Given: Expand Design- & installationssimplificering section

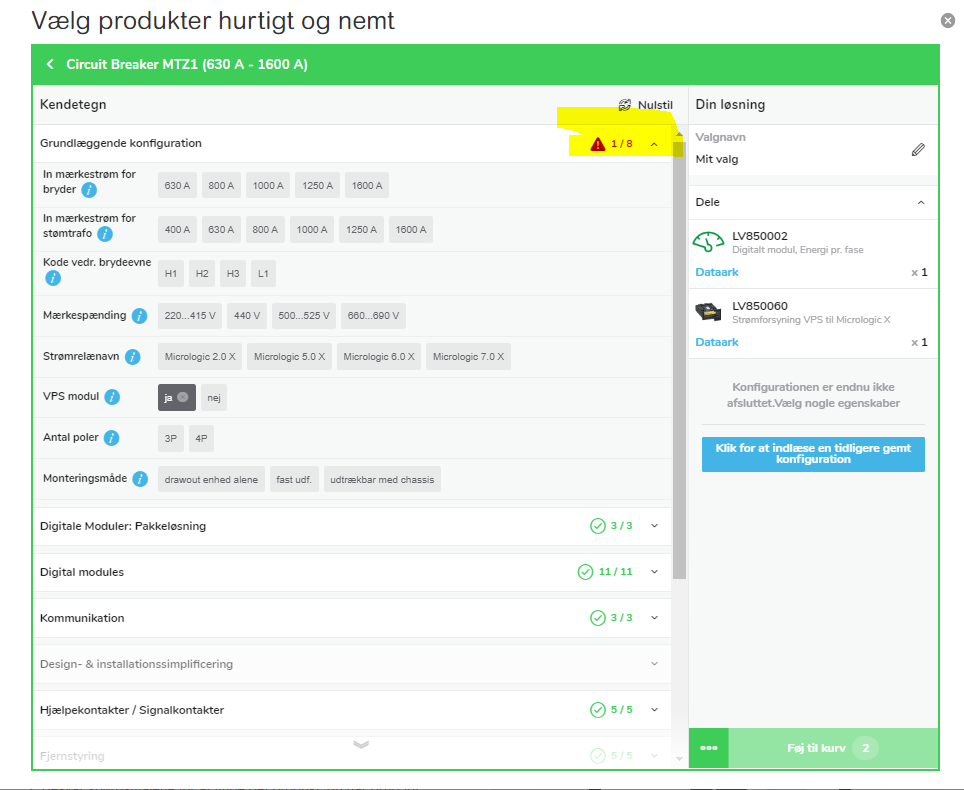Looking at the screenshot, I should pos(654,664).
